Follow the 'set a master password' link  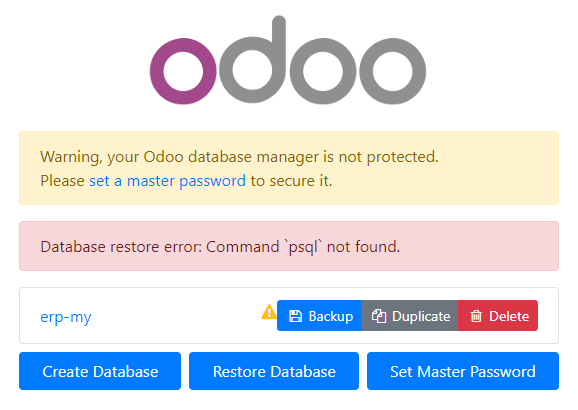(167, 181)
